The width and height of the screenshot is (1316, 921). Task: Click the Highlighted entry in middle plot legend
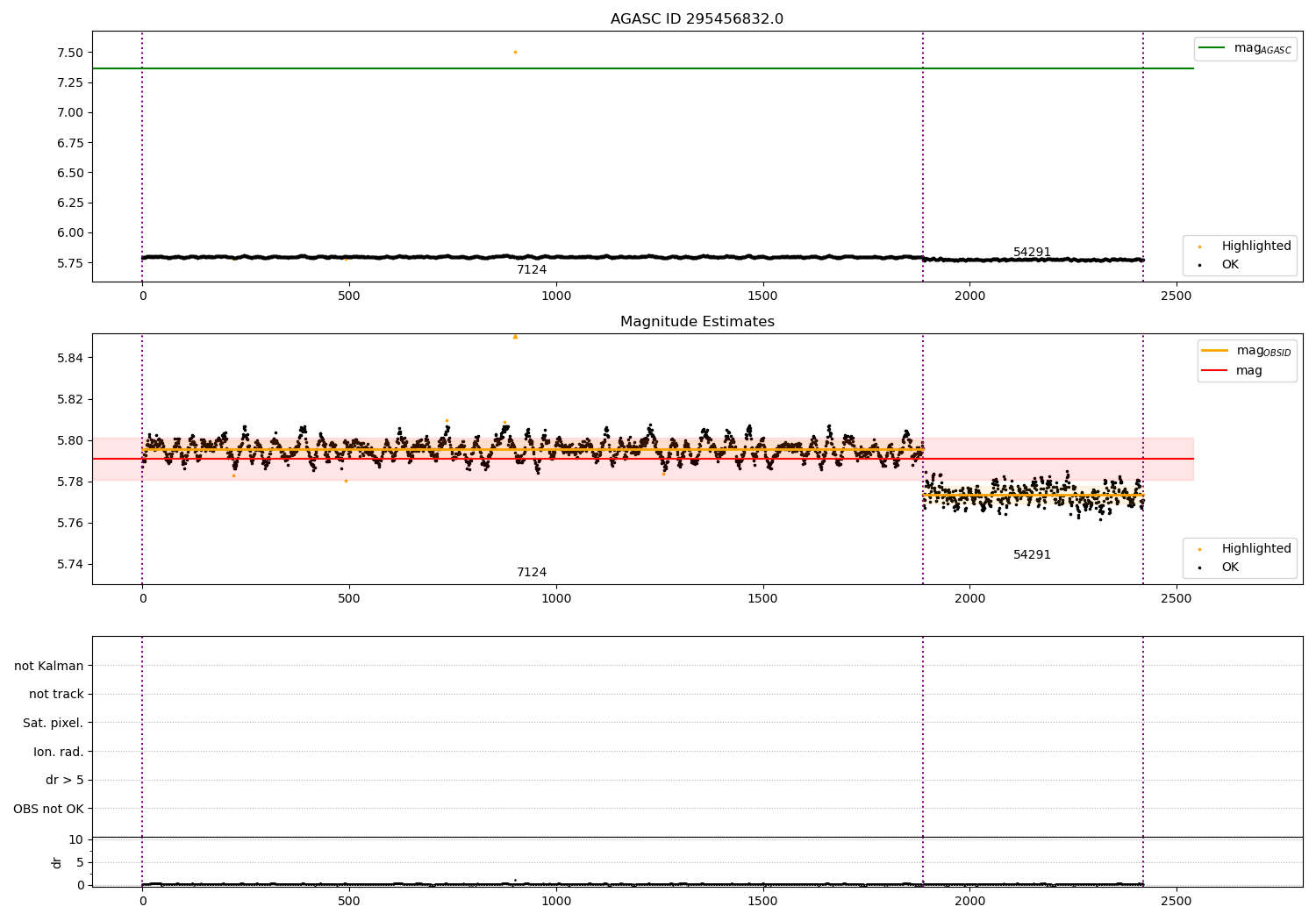point(1255,549)
